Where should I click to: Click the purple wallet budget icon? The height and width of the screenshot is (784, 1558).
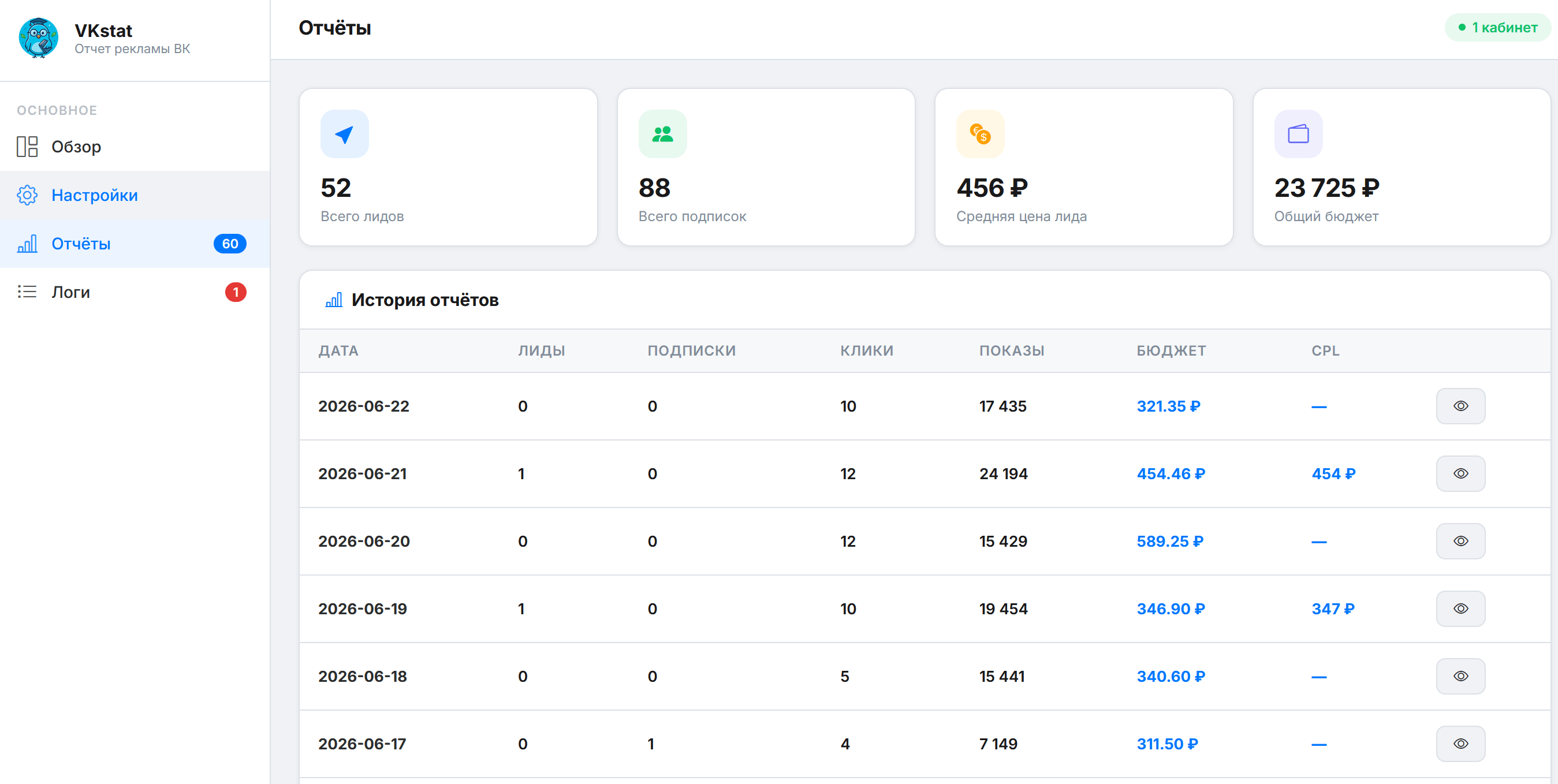(1298, 133)
